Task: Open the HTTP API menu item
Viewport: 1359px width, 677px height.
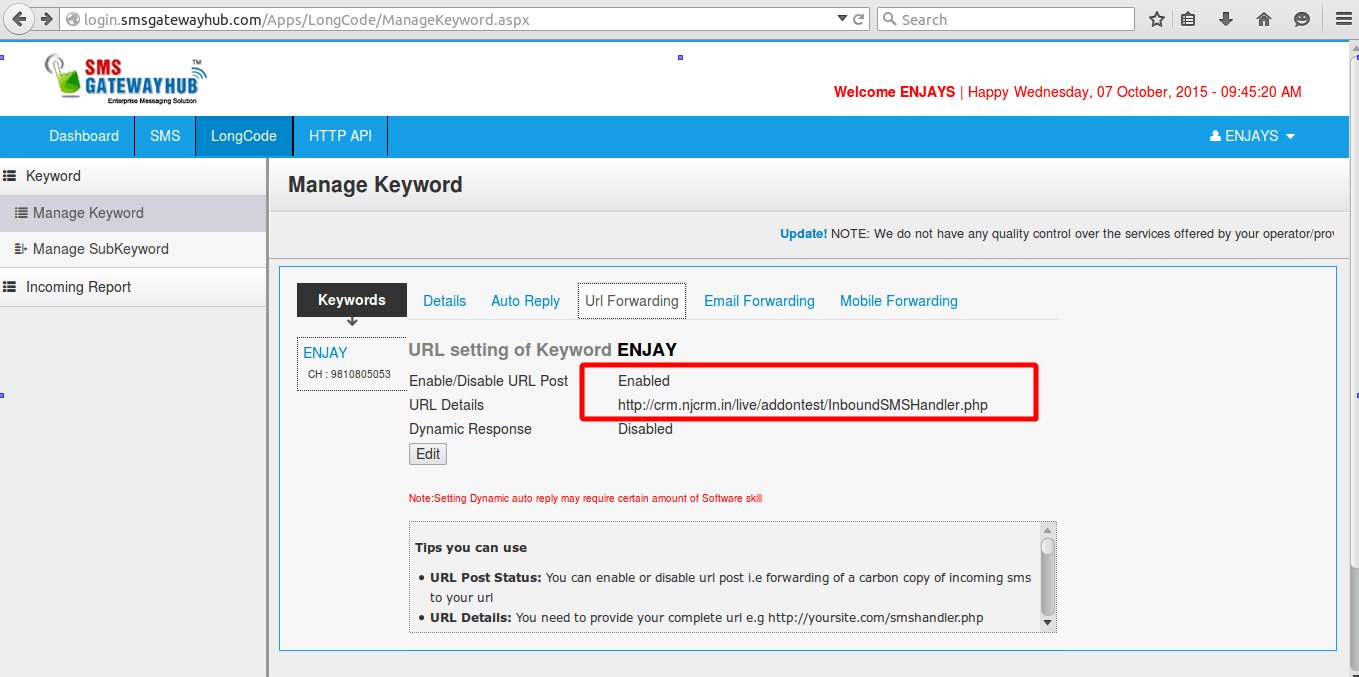Action: 340,136
